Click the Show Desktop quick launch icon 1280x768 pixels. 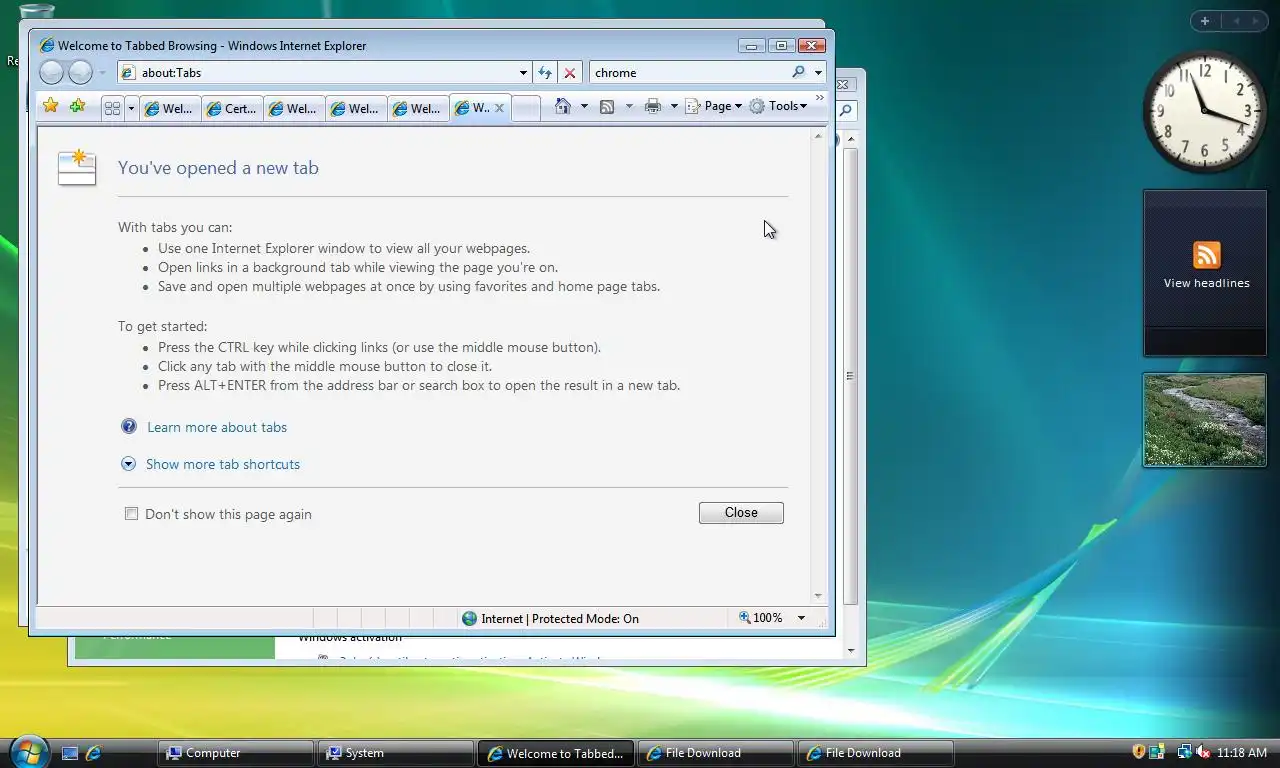point(70,753)
